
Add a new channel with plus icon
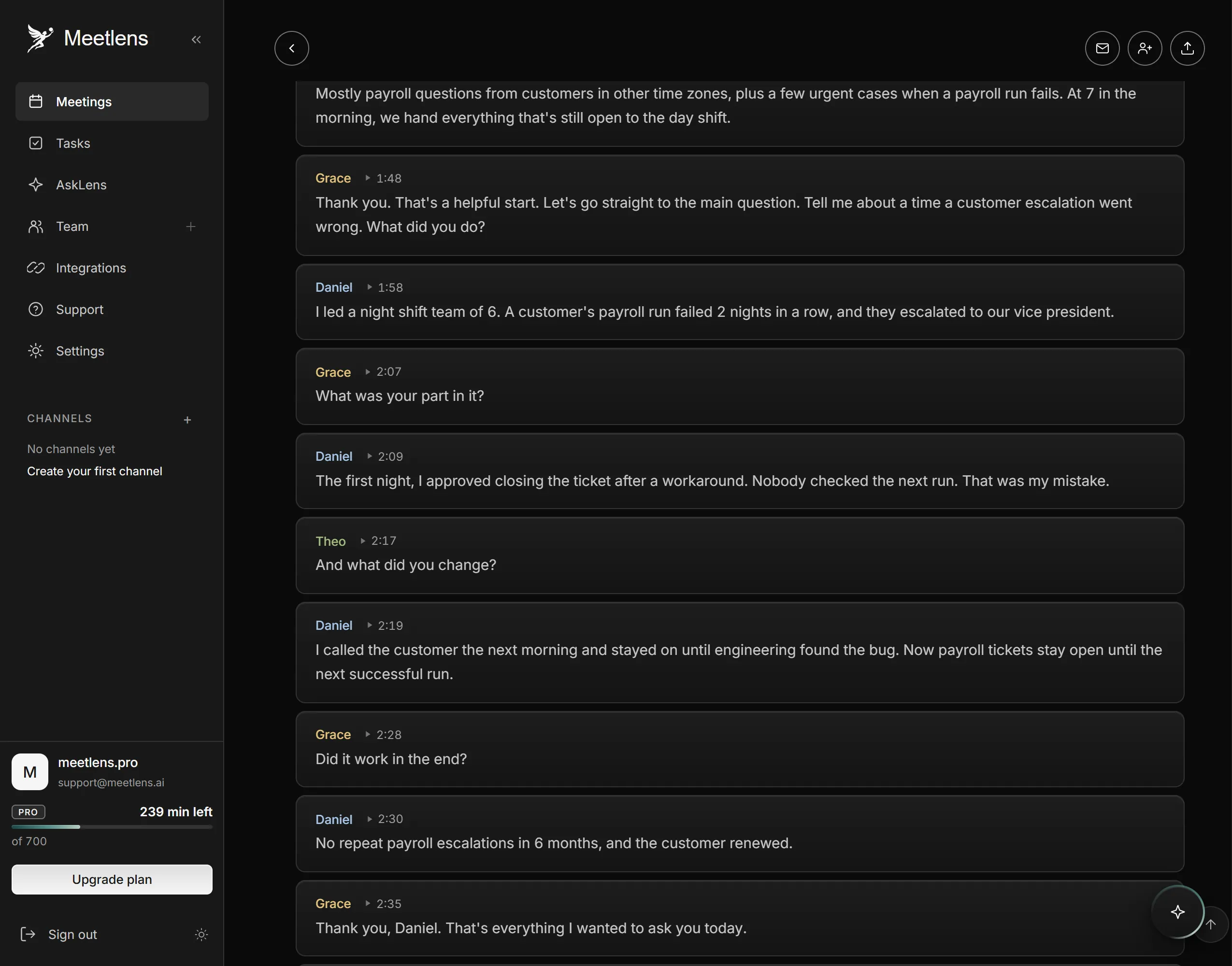click(187, 420)
